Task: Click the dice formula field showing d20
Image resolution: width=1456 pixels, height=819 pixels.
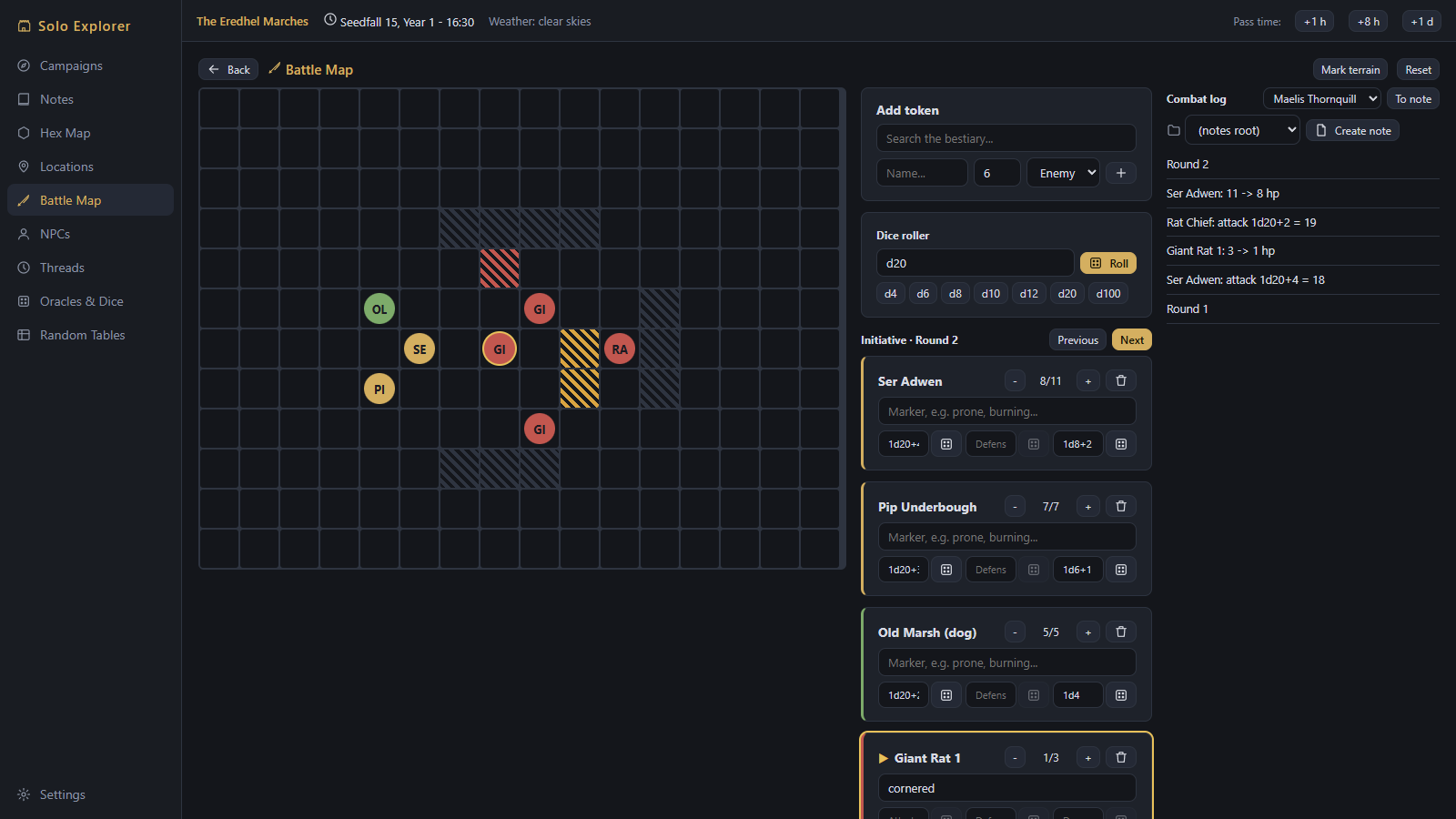Action: click(x=975, y=263)
